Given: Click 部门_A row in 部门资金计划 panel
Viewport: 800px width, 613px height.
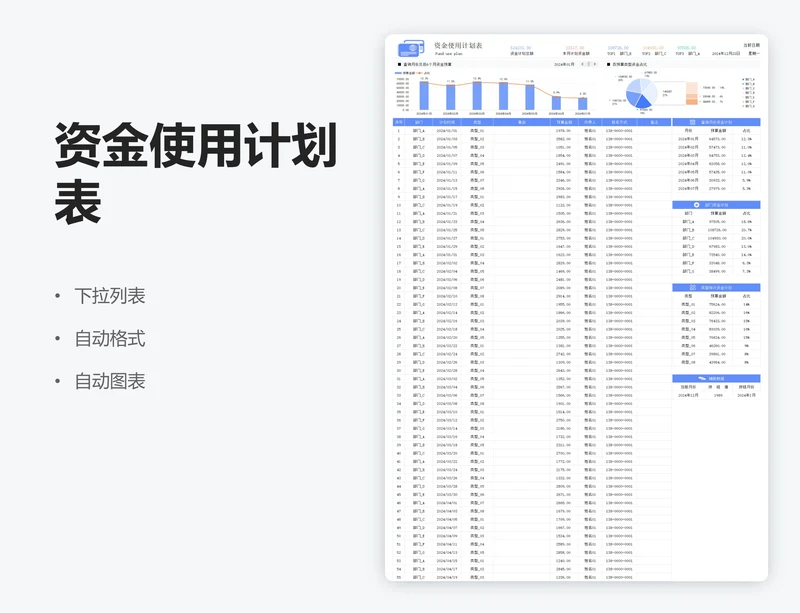Looking at the screenshot, I should (x=716, y=222).
